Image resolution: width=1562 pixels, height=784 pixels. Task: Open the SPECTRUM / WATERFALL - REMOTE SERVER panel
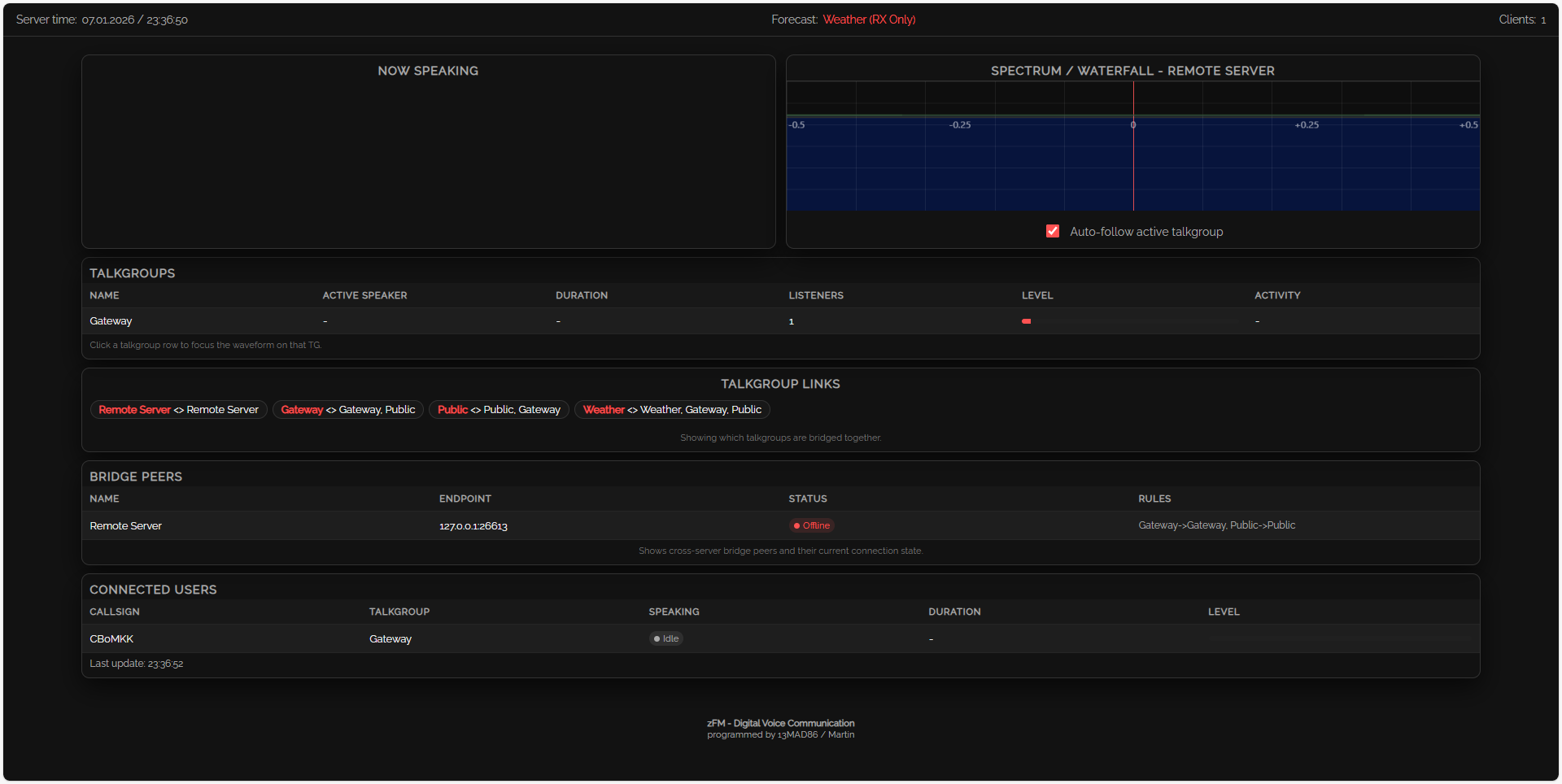click(1133, 71)
